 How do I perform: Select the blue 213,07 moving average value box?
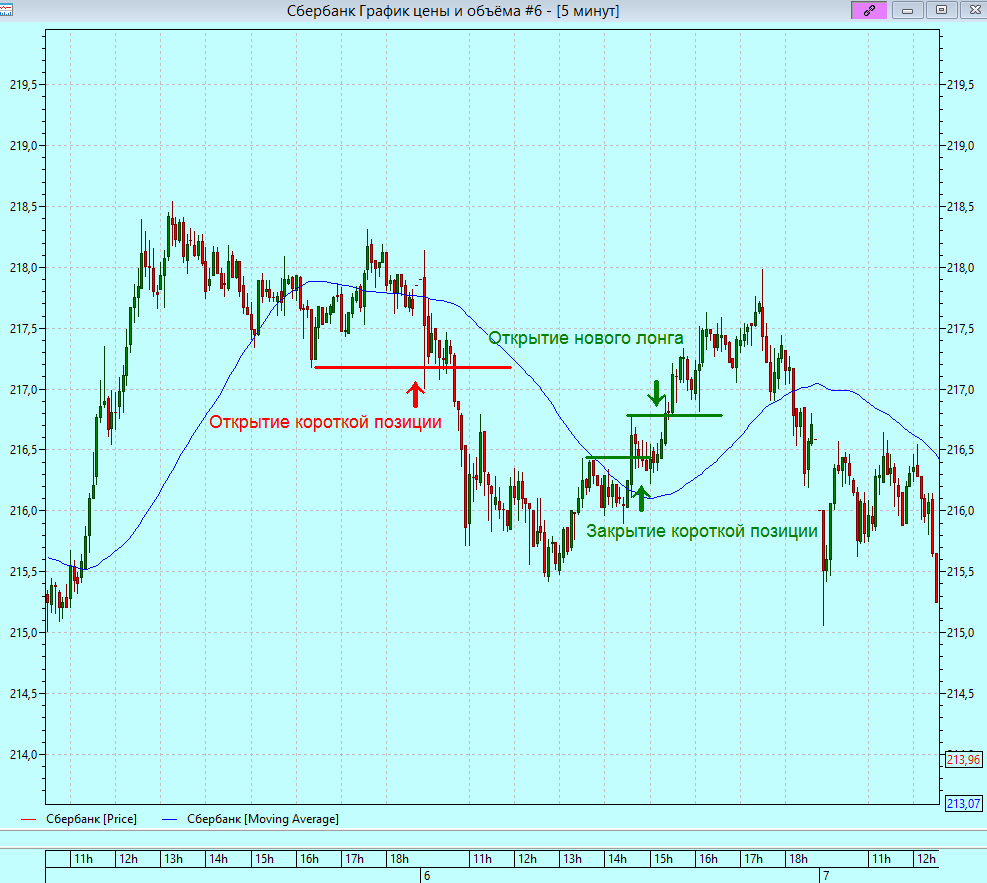(x=964, y=804)
